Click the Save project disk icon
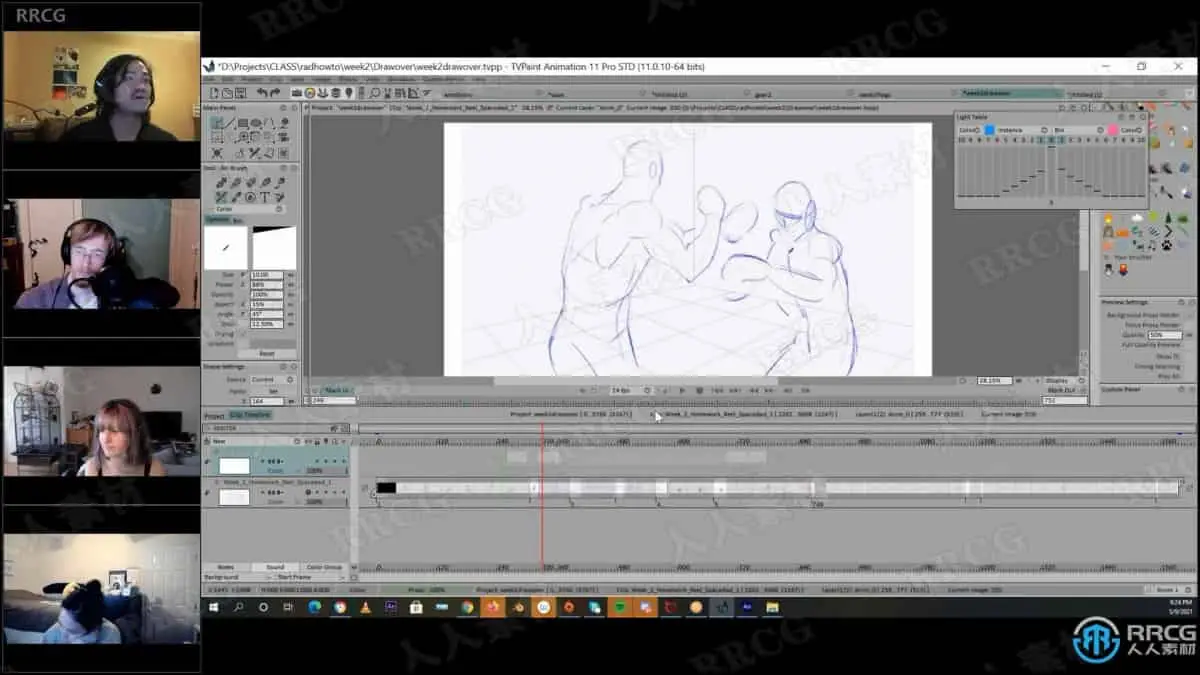The height and width of the screenshot is (675, 1200). [240, 93]
